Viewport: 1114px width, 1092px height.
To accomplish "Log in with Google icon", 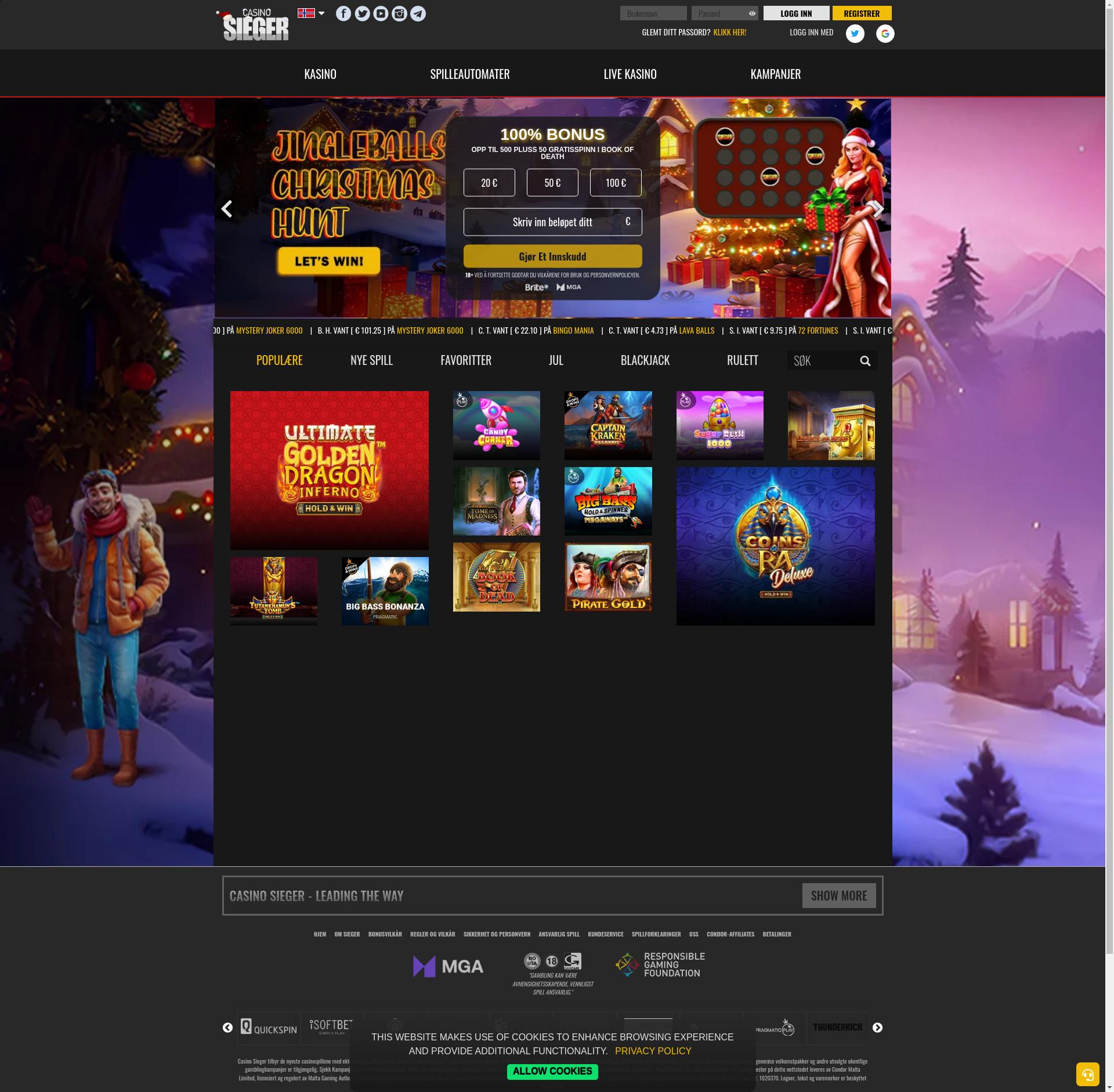I will pyautogui.click(x=885, y=34).
